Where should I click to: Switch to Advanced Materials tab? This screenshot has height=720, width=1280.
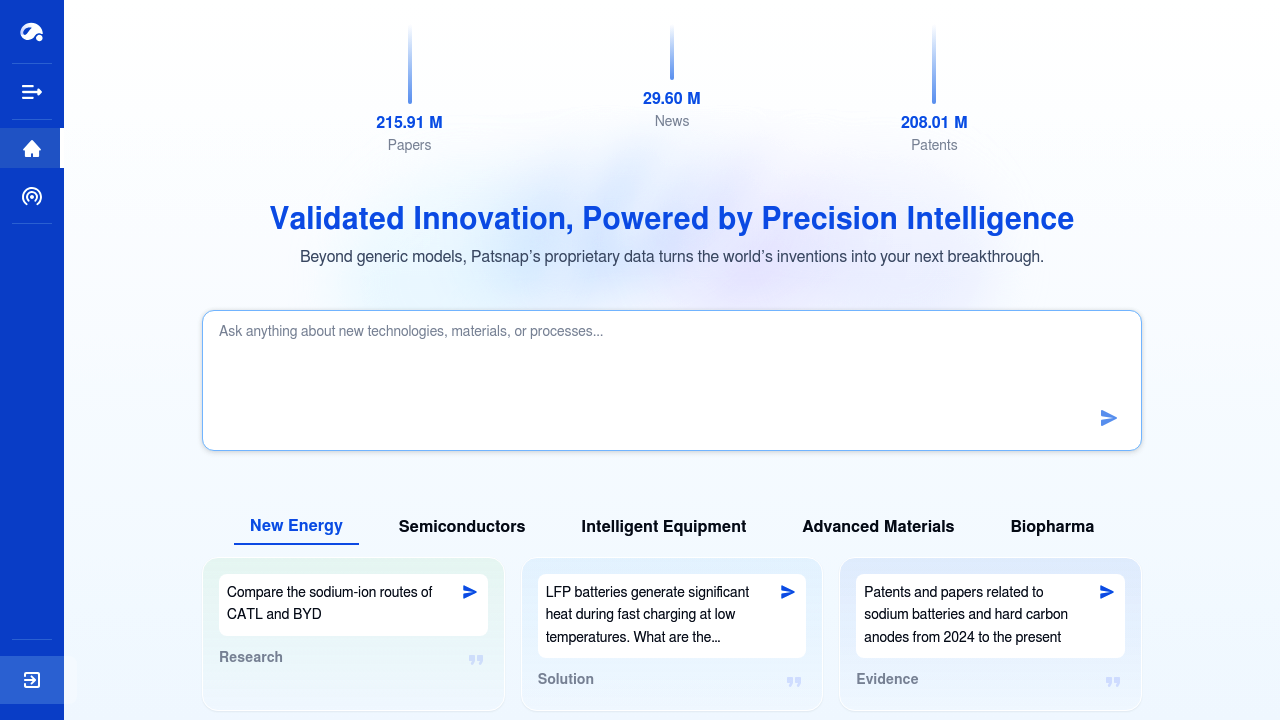point(878,526)
